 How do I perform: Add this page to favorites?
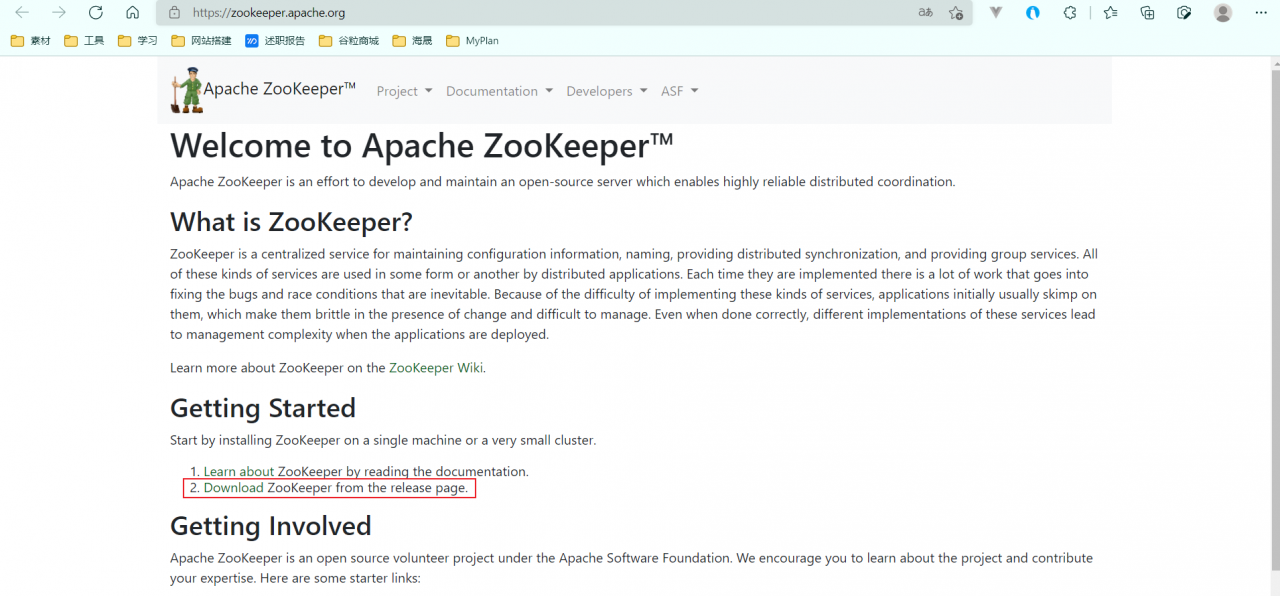tap(956, 13)
